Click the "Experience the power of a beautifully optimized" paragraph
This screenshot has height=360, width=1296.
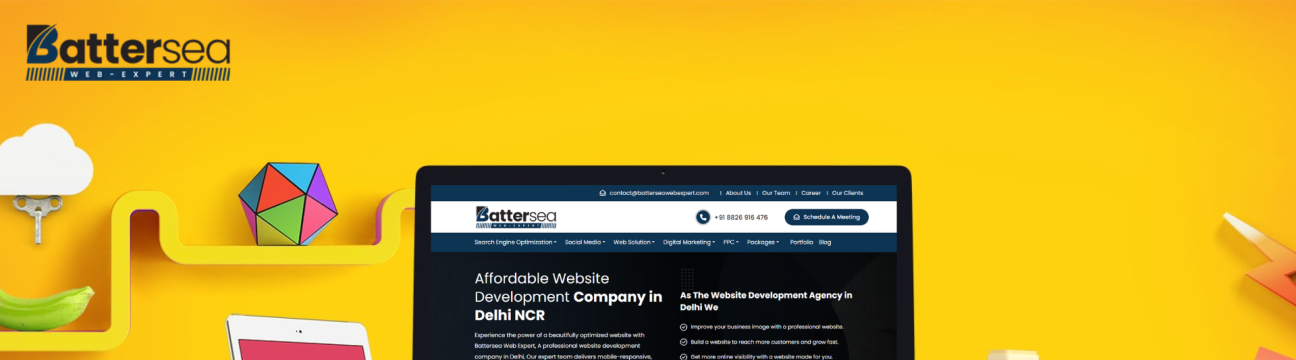pos(564,346)
